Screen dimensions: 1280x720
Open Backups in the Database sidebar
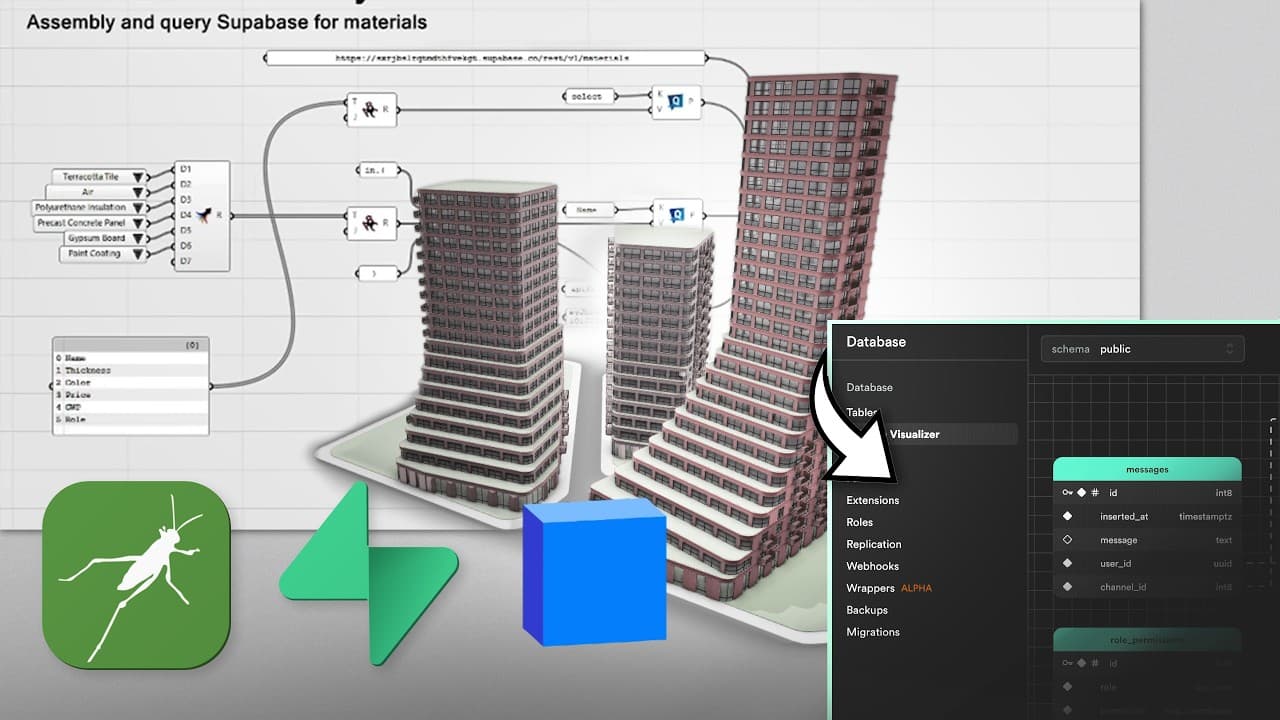coord(867,610)
